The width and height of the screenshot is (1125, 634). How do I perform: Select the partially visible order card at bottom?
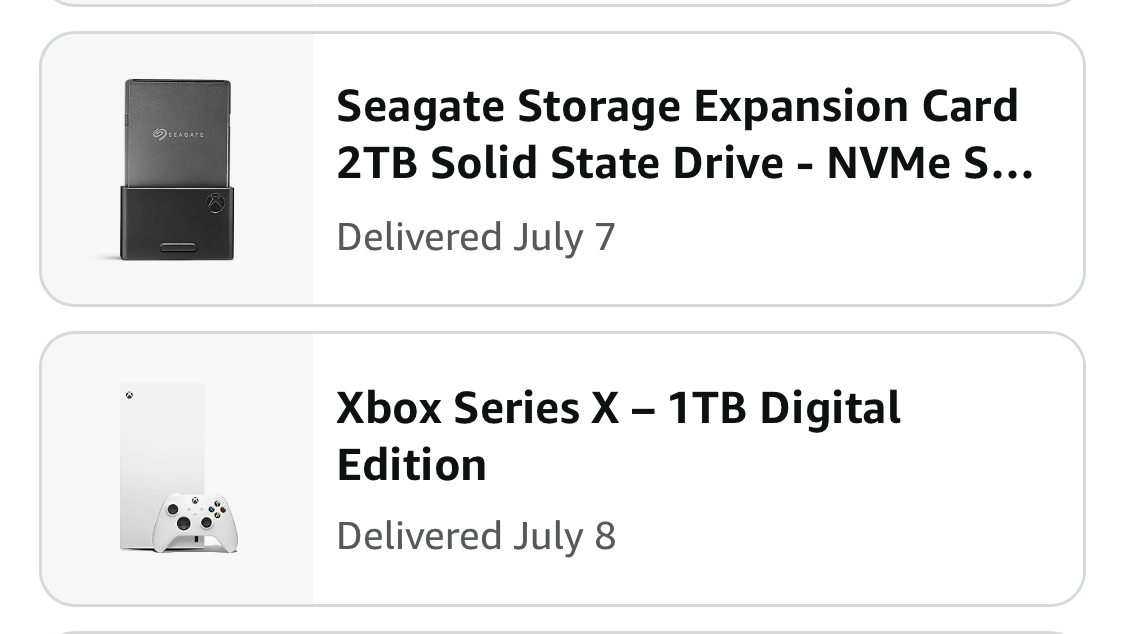pyautogui.click(x=562, y=631)
